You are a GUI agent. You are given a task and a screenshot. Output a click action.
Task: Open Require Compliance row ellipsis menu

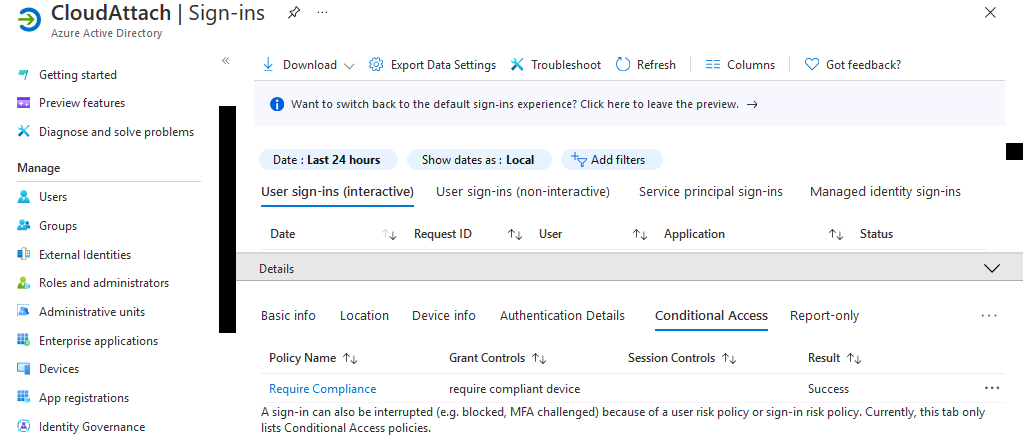[992, 388]
